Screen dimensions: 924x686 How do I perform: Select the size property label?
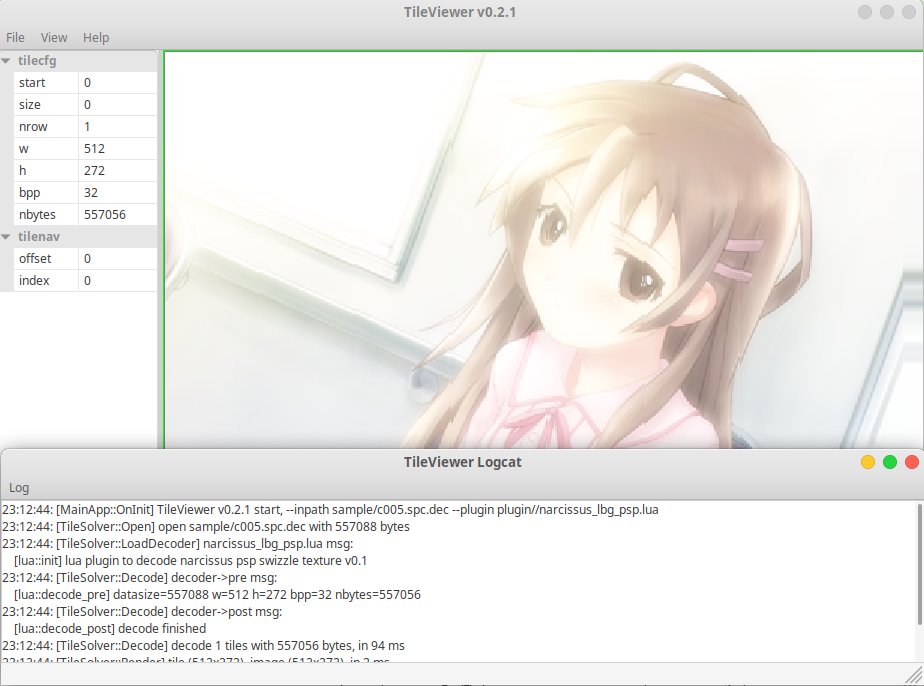[x=46, y=104]
